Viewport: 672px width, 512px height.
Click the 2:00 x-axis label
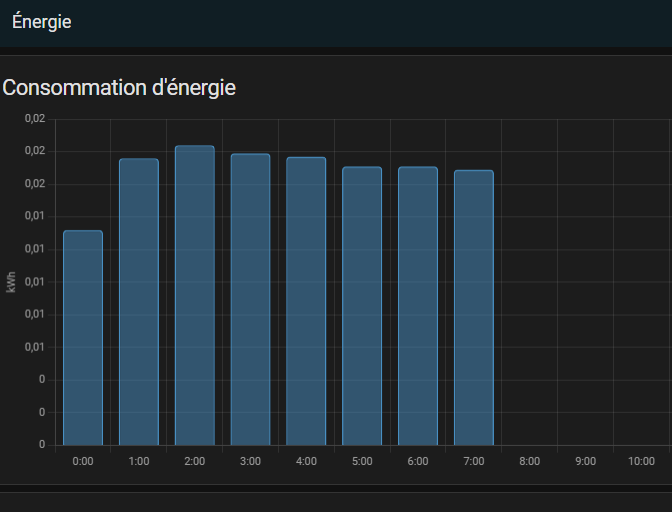(195, 461)
